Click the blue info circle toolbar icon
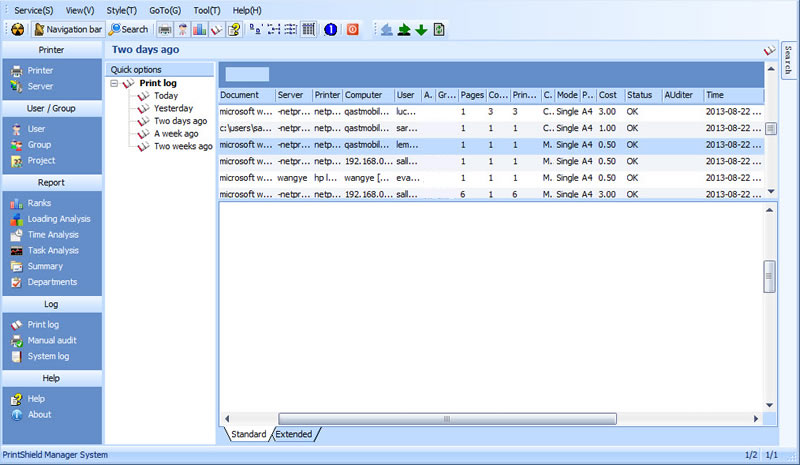 click(330, 30)
